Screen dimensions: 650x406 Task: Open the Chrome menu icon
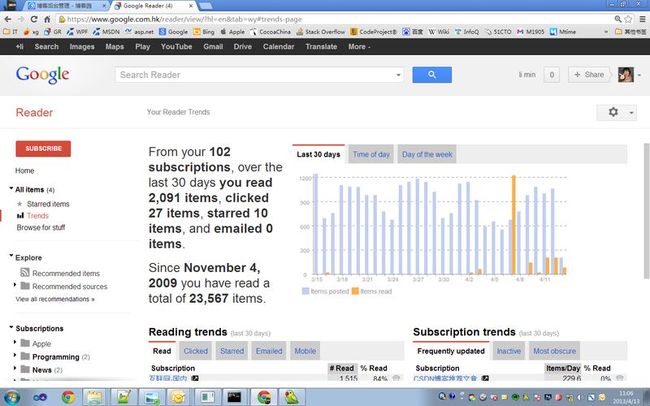click(x=642, y=19)
